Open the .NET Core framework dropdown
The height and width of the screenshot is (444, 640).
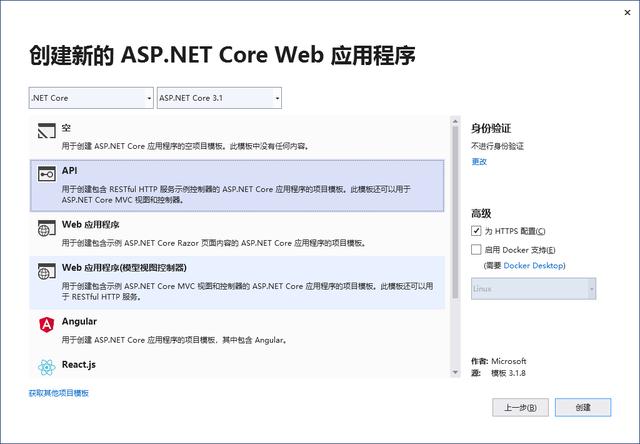click(x=91, y=98)
